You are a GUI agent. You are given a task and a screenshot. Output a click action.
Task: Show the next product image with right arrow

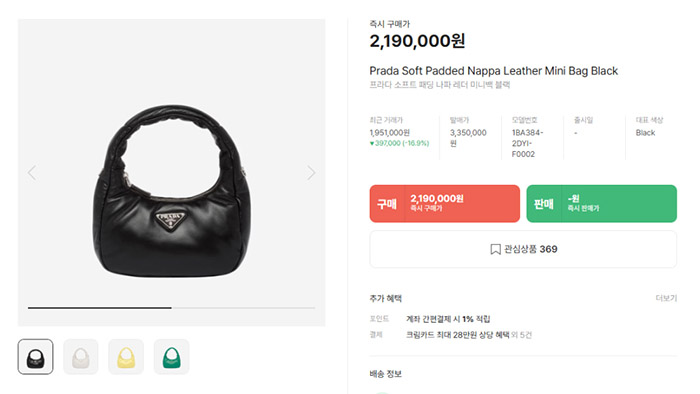(311, 173)
